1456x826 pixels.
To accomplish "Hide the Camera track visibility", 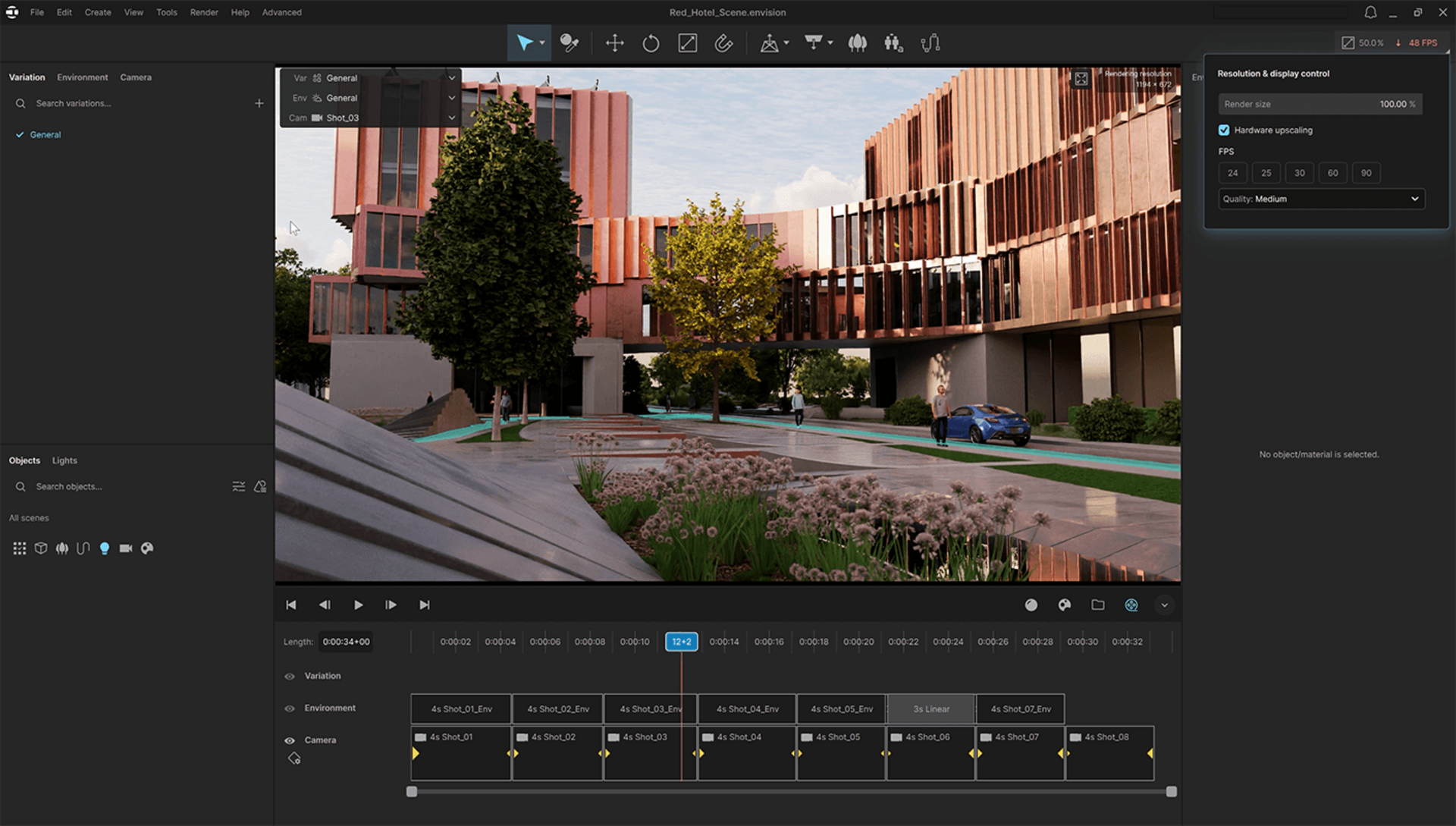I will (290, 740).
